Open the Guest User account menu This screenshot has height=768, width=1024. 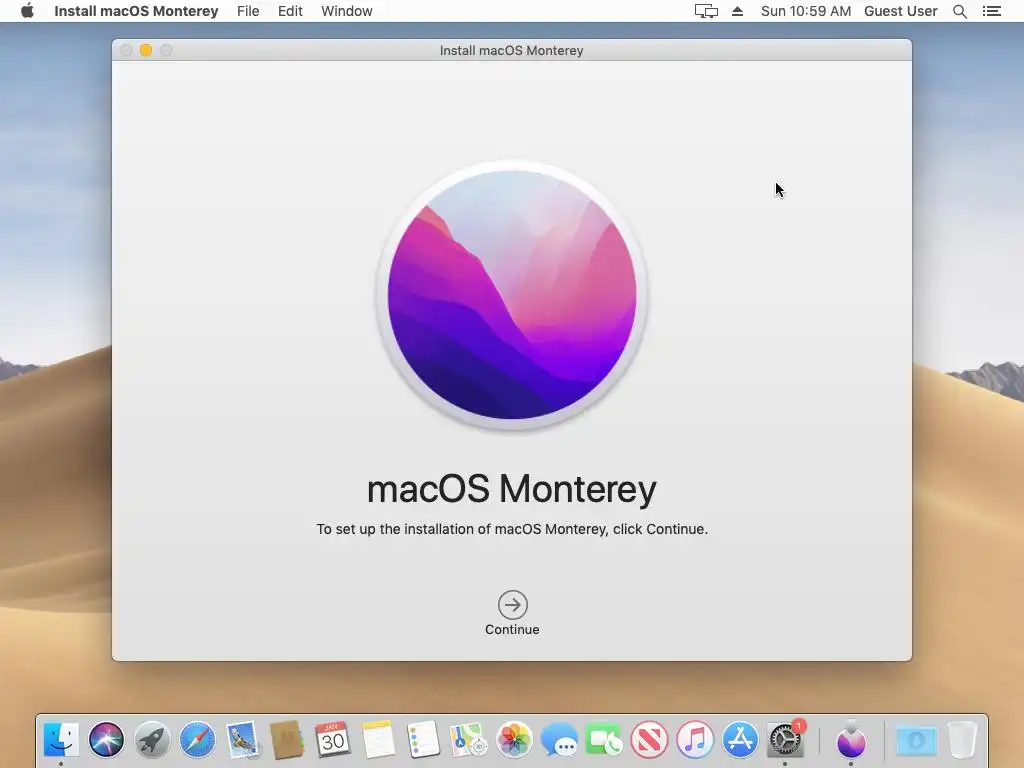tap(901, 11)
